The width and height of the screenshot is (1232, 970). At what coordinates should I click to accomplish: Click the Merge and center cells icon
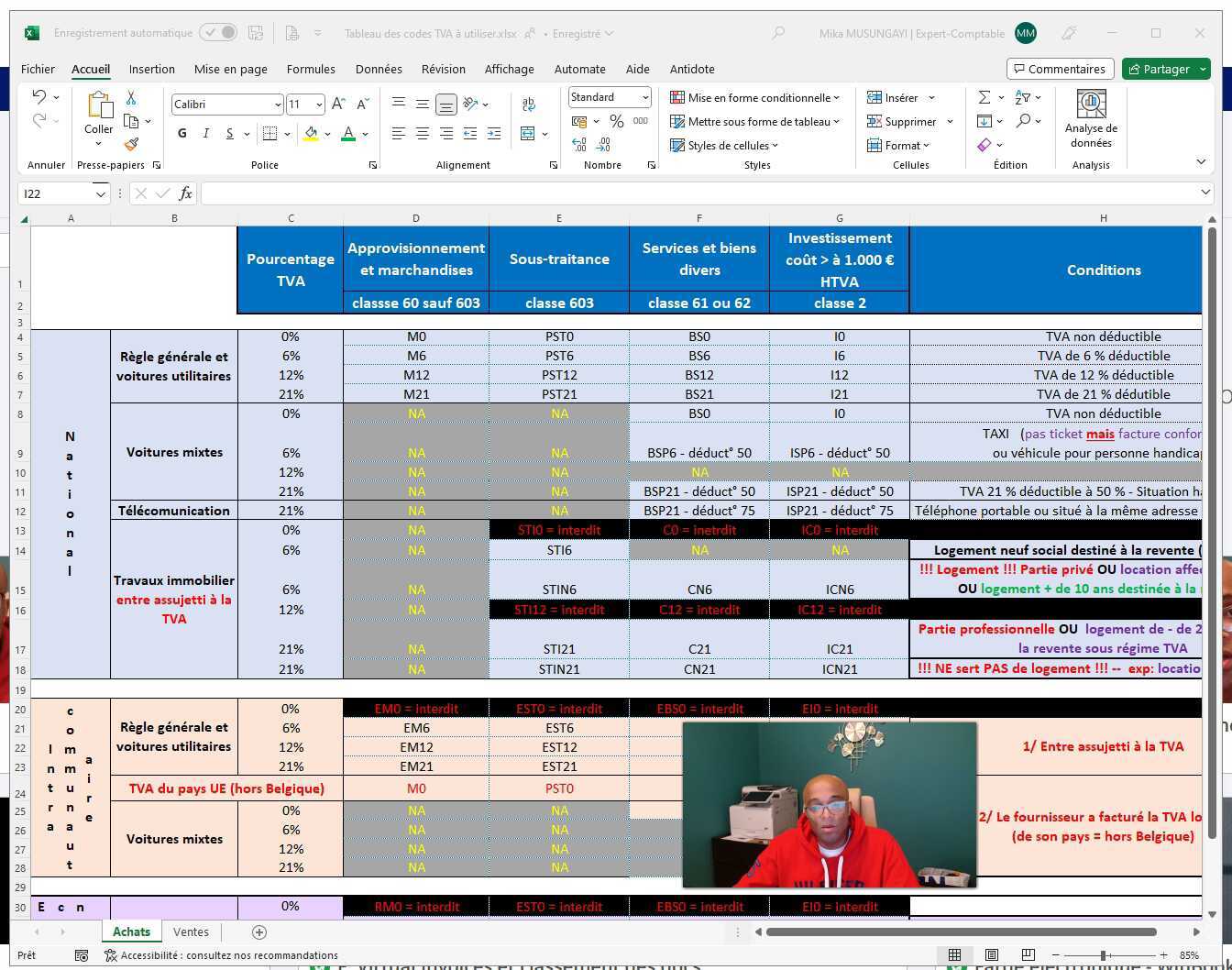point(528,134)
